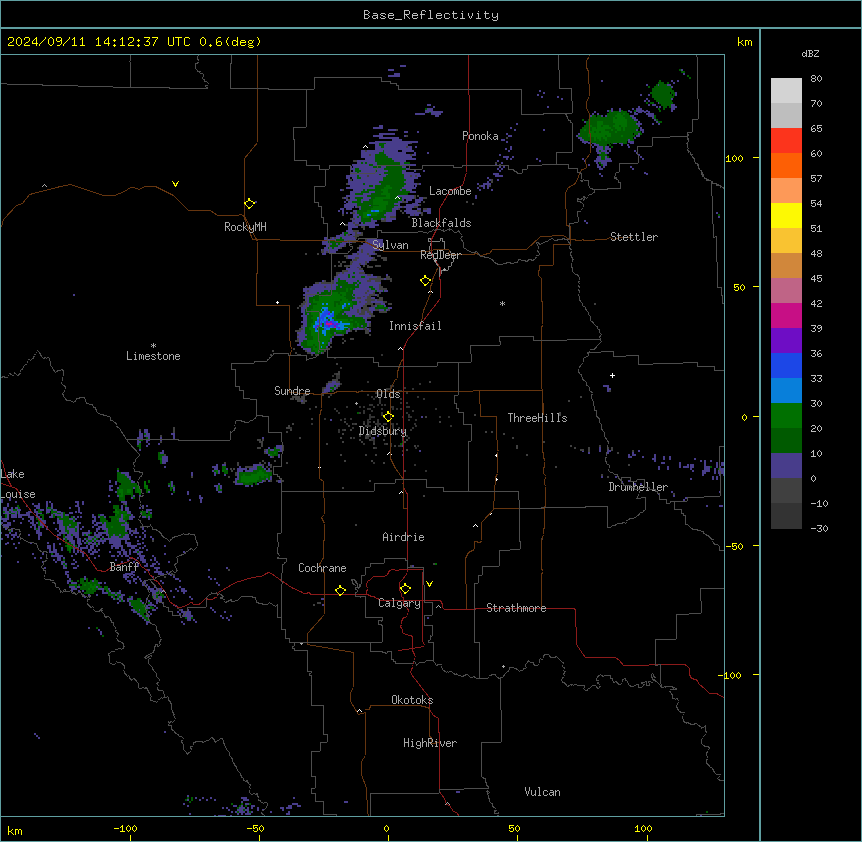Click the Olds town label
The image size is (862, 842).
[x=388, y=394]
